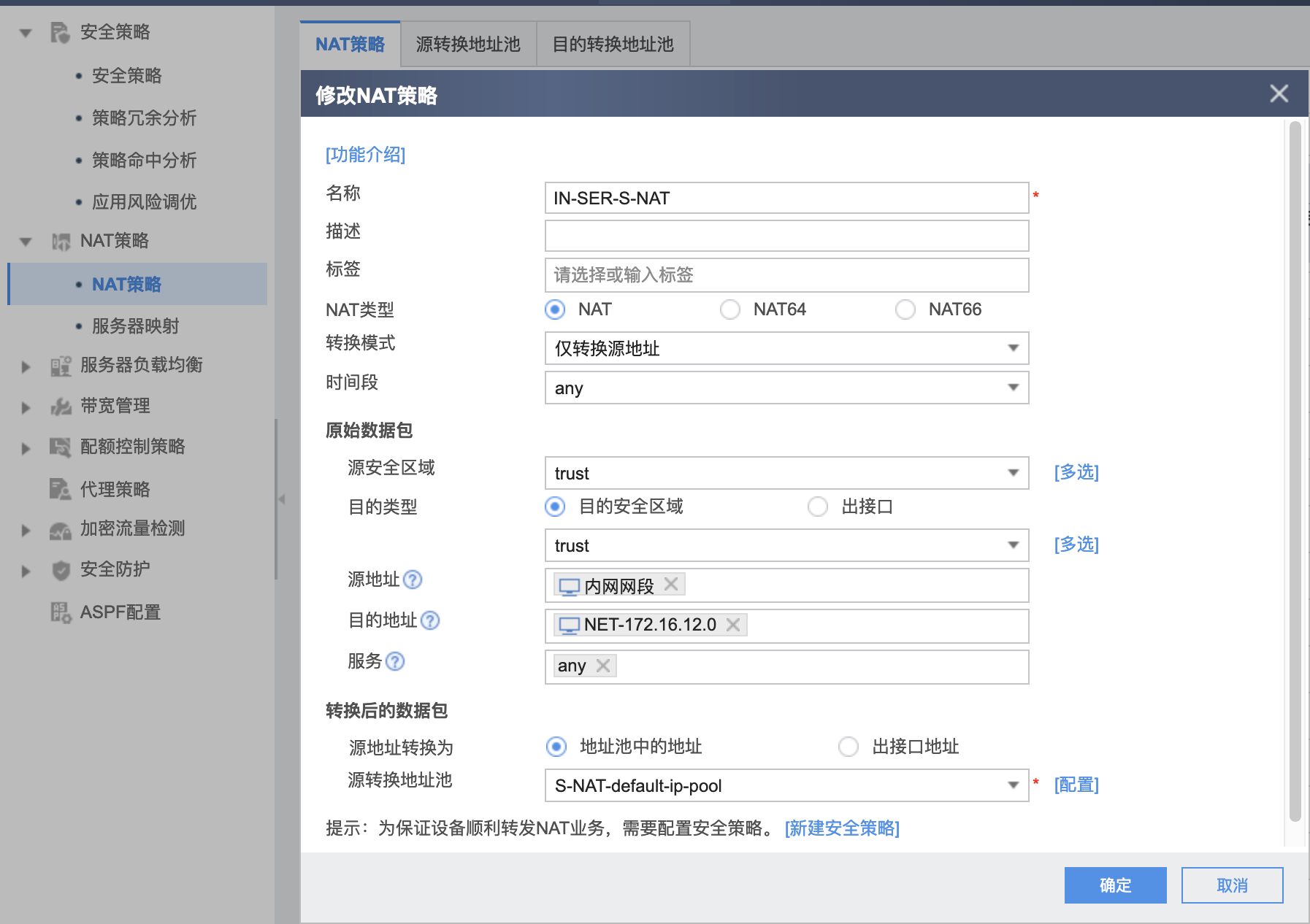This screenshot has height=924, width=1310.
Task: Click the help icon next to 服务
Action: pos(395,661)
